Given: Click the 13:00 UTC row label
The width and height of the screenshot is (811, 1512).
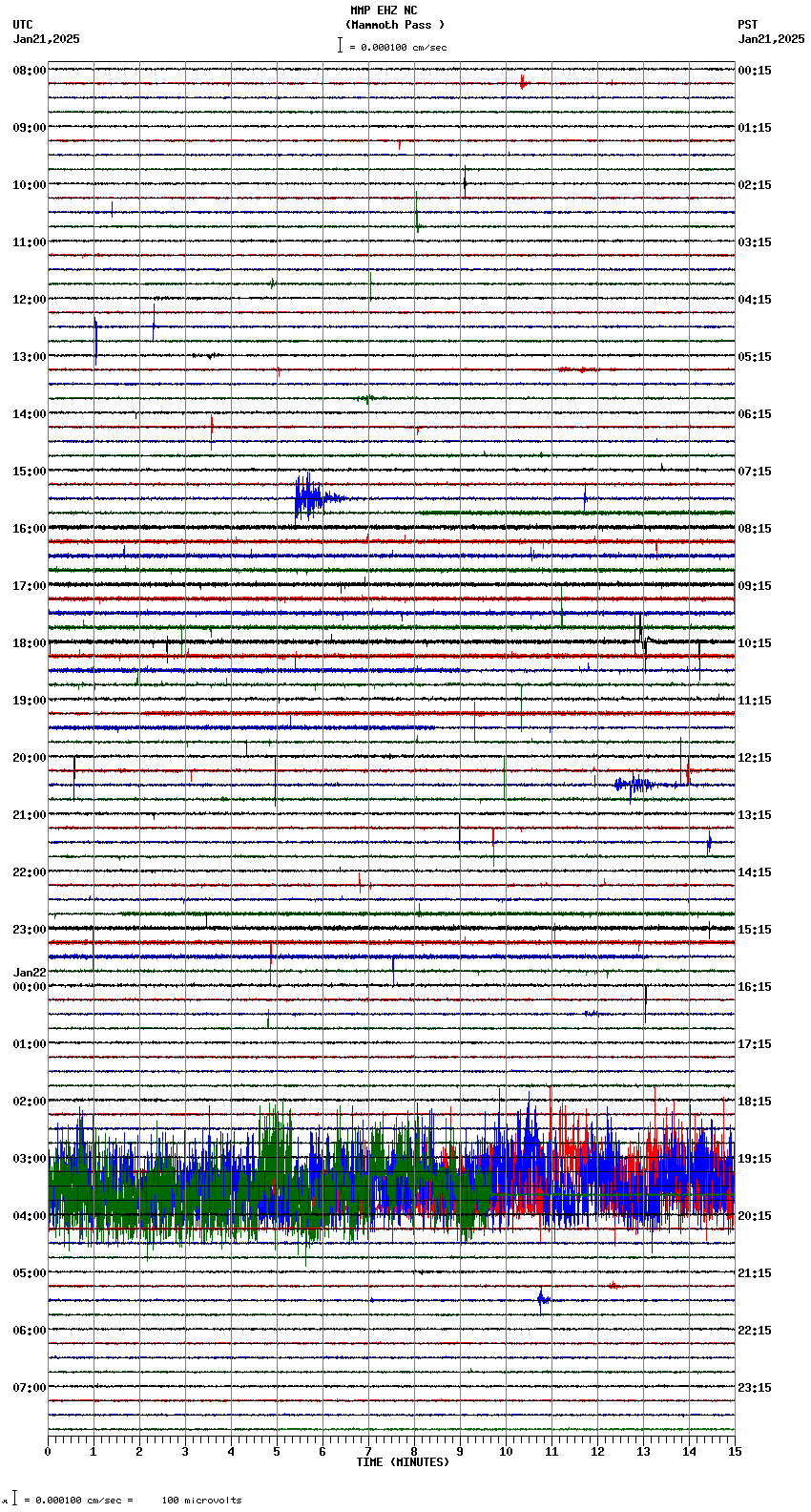Looking at the screenshot, I should coord(30,357).
